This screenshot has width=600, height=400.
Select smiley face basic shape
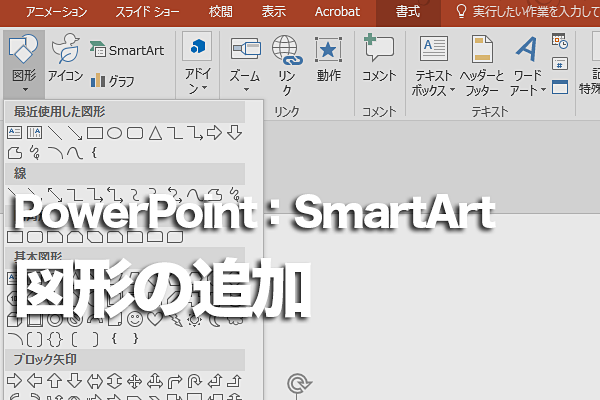click(135, 319)
